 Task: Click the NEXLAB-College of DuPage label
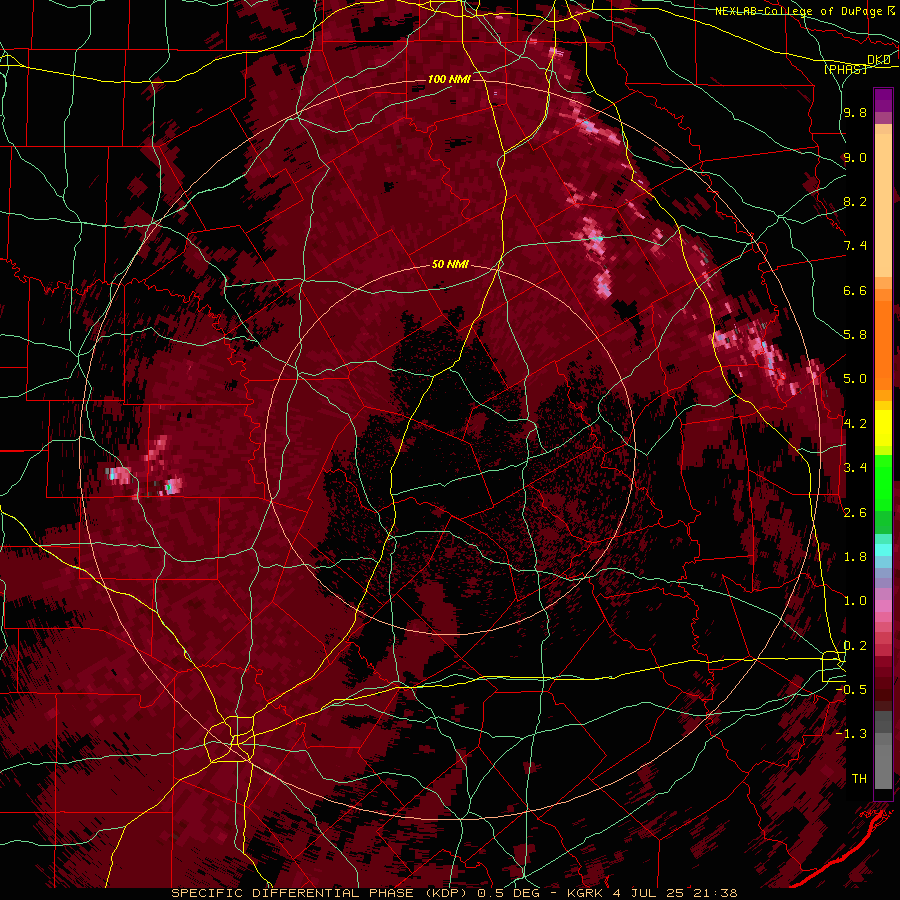pyautogui.click(x=798, y=11)
